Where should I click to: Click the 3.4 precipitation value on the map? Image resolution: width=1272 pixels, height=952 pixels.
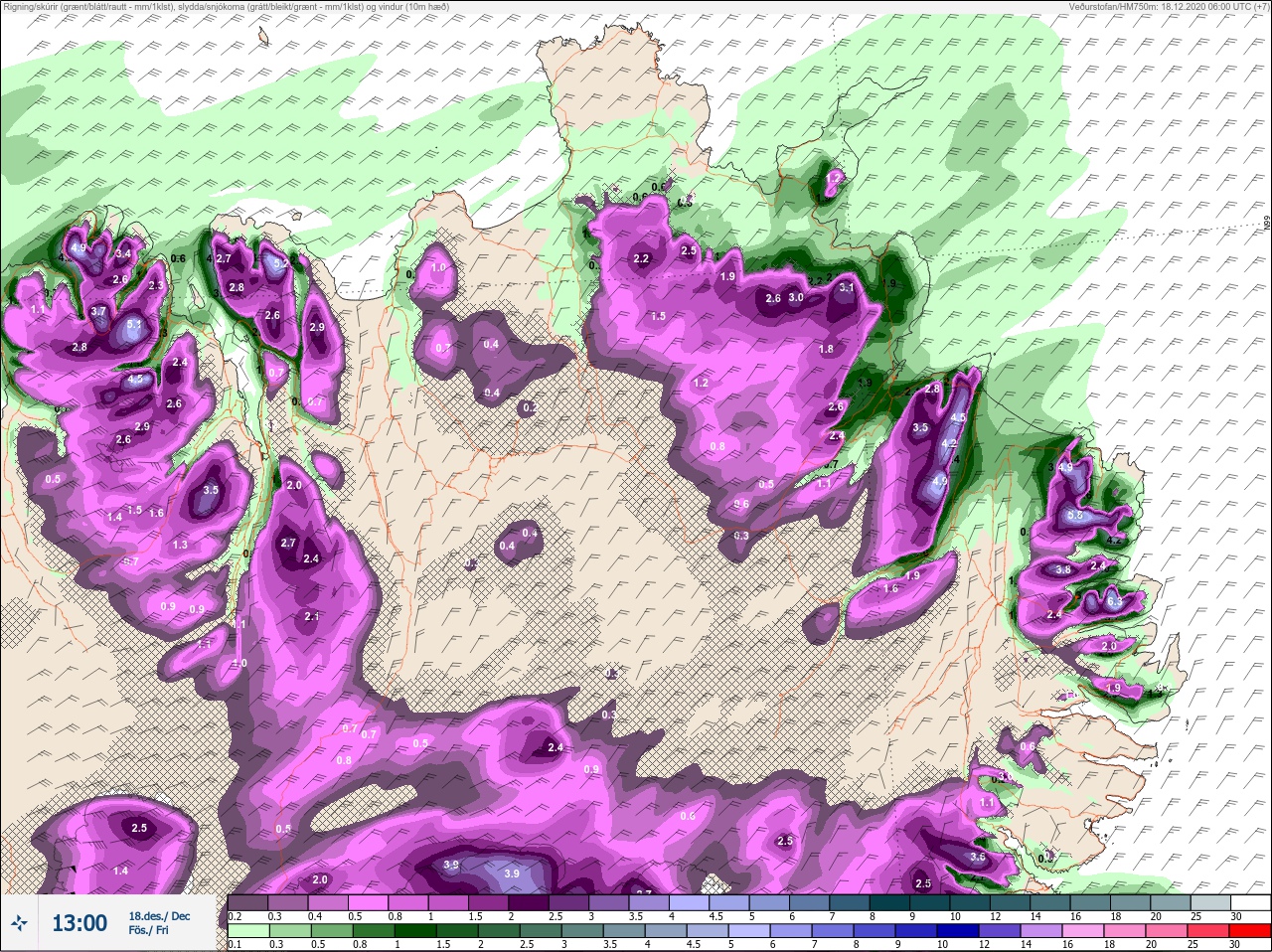123,254
